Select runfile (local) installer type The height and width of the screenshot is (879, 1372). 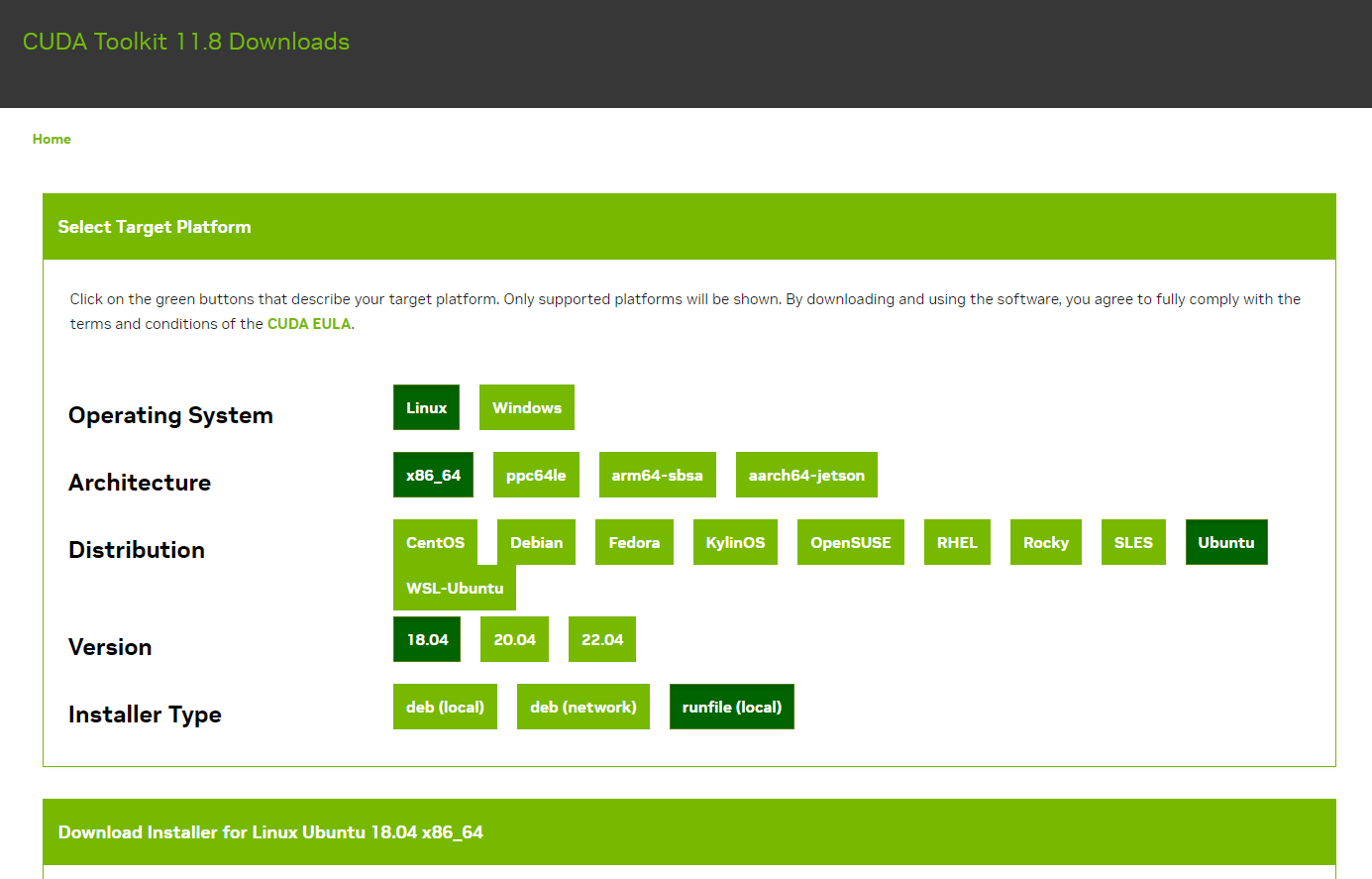(x=732, y=707)
